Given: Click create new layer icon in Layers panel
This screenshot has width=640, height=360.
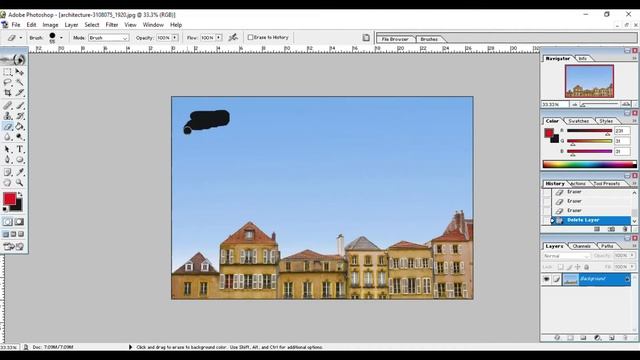Looking at the screenshot, I should coord(611,338).
